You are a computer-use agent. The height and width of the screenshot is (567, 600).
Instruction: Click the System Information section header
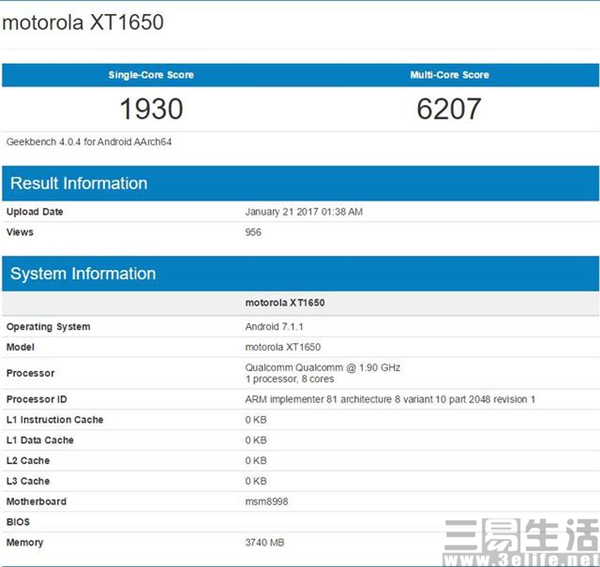[300, 274]
